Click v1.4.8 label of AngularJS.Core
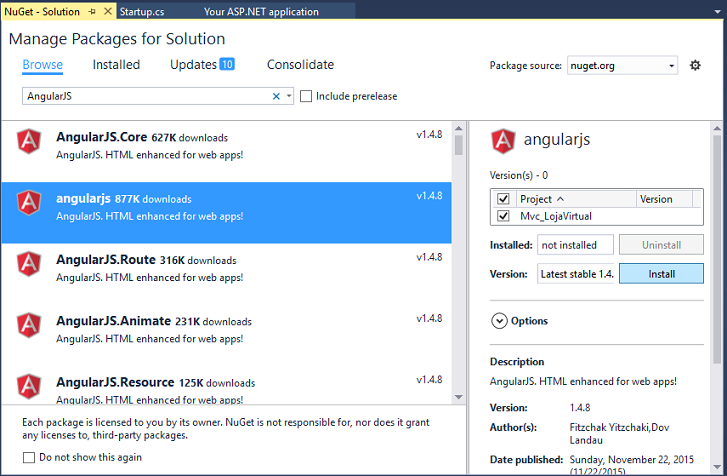Image resolution: width=727 pixels, height=476 pixels. (x=429, y=134)
